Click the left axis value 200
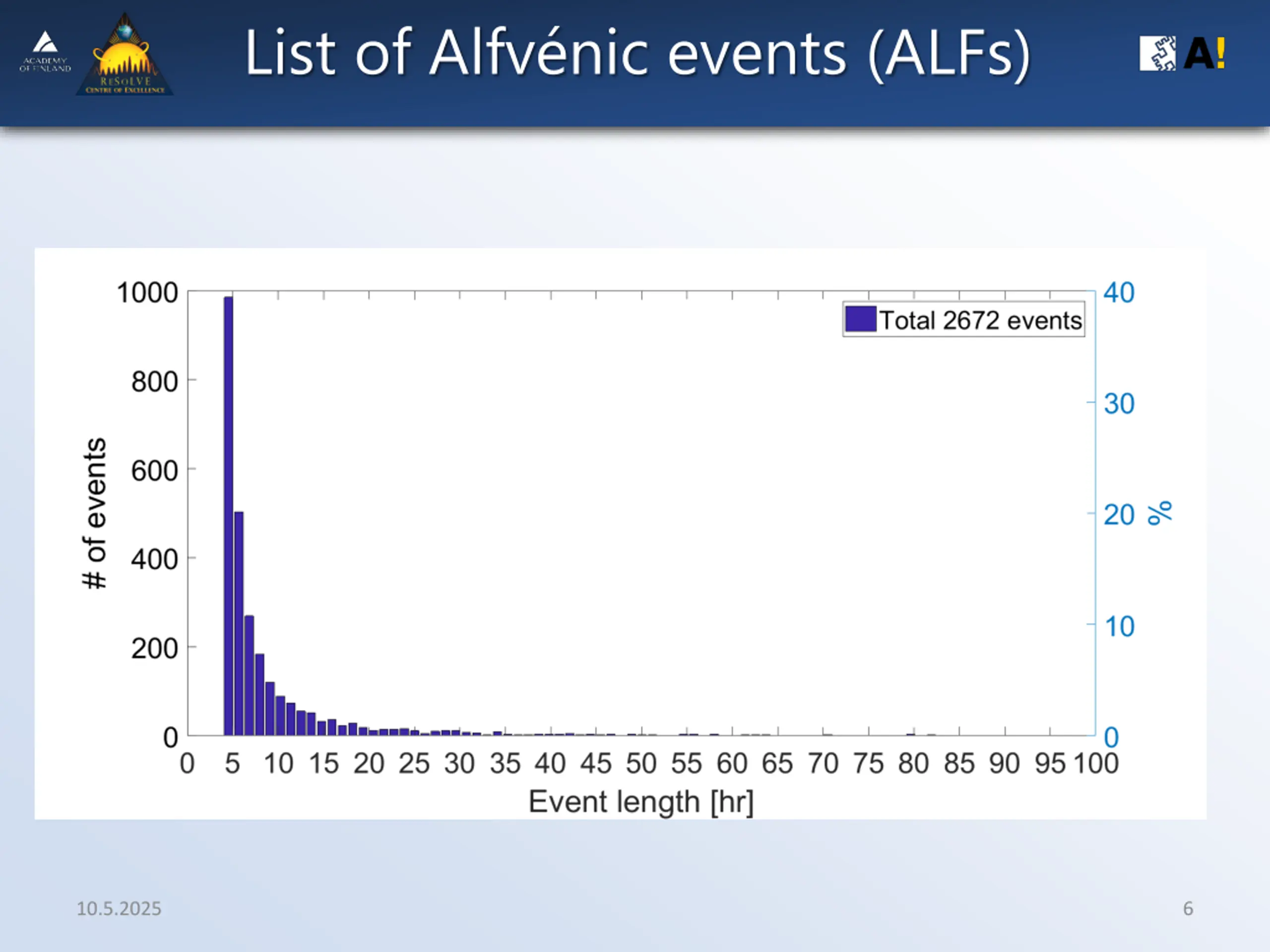The width and height of the screenshot is (1270, 952). pos(154,649)
